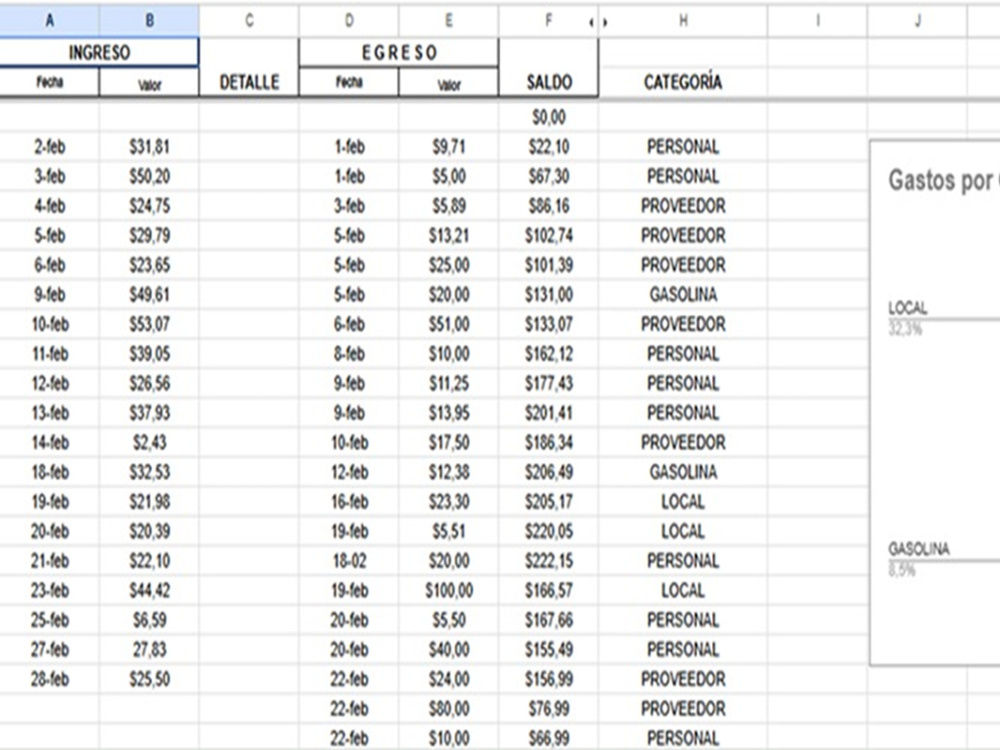The height and width of the screenshot is (750, 1000).
Task: Select ingreso date cell 2-feb
Action: pos(49,147)
